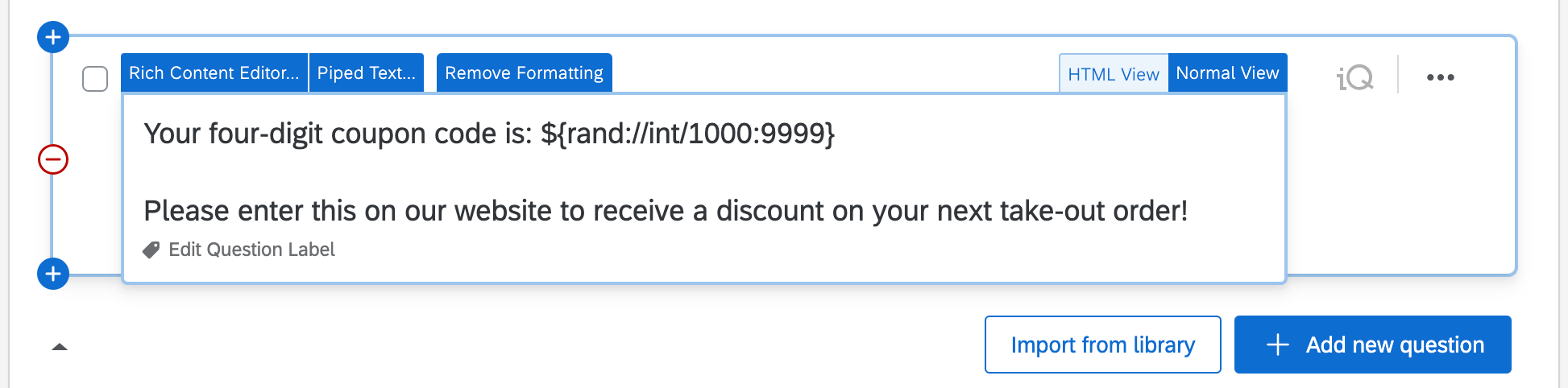Switch to the HTML View tab
The height and width of the screenshot is (388, 1568).
[1113, 74]
